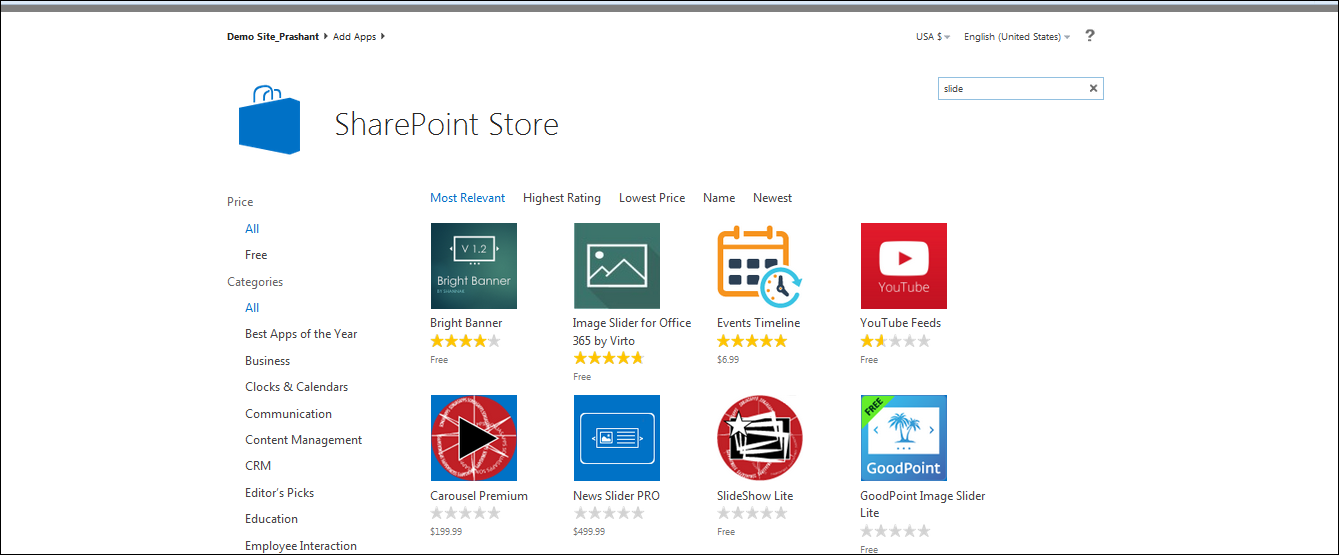This screenshot has height=555, width=1339.
Task: Filter price by Free
Action: (x=256, y=255)
